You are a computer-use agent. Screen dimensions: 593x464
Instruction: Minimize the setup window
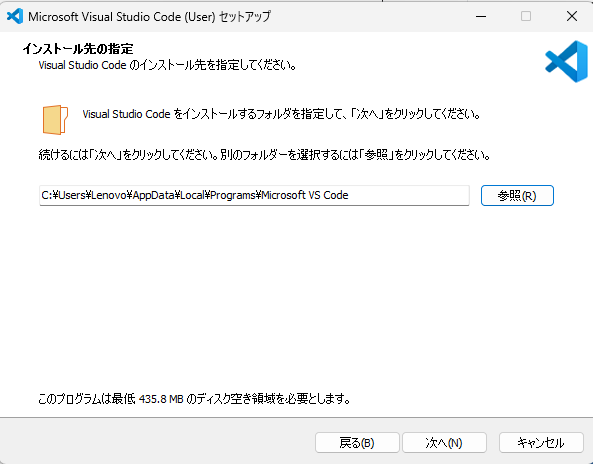point(481,16)
